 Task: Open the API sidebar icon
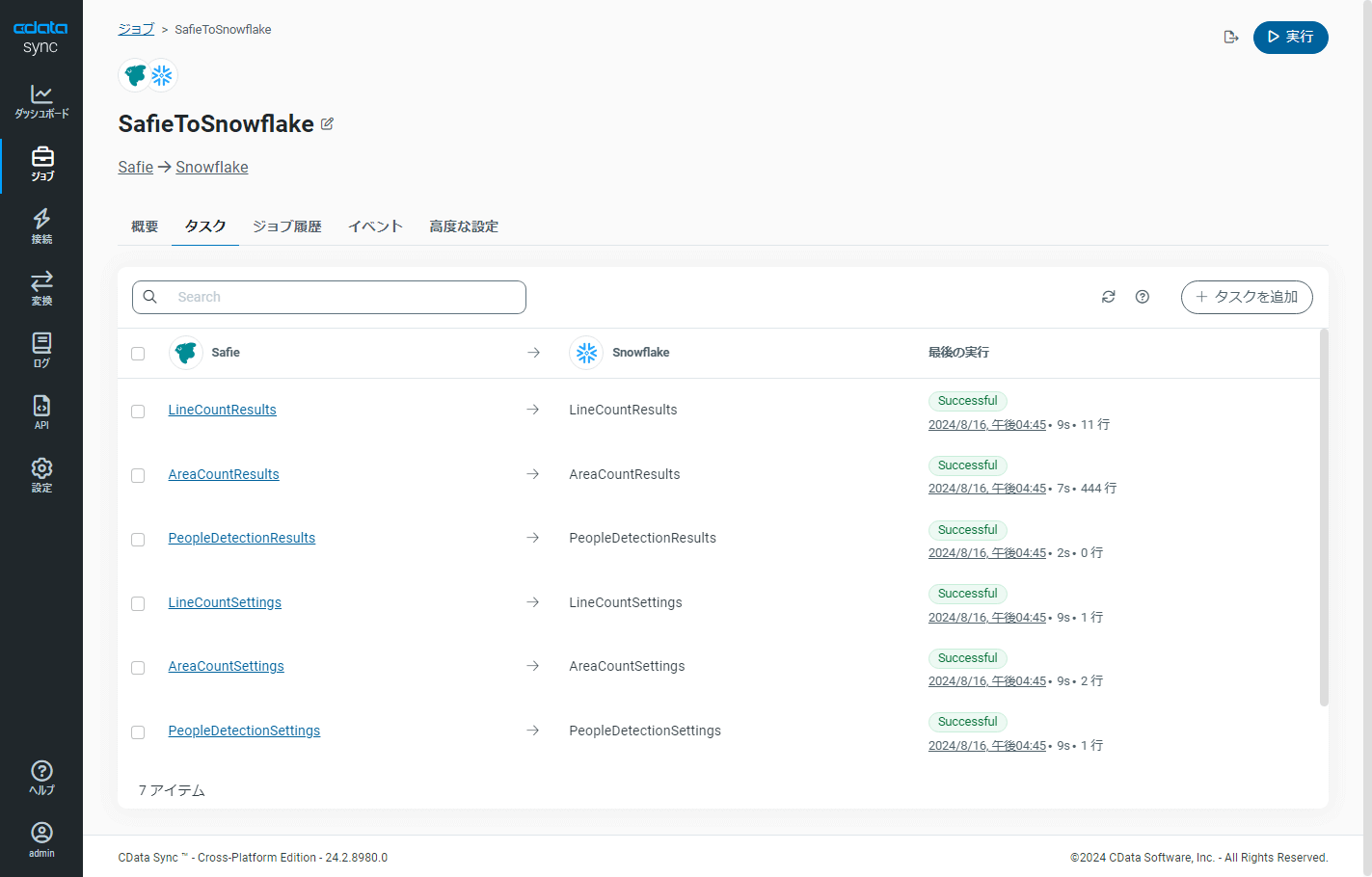[41, 412]
